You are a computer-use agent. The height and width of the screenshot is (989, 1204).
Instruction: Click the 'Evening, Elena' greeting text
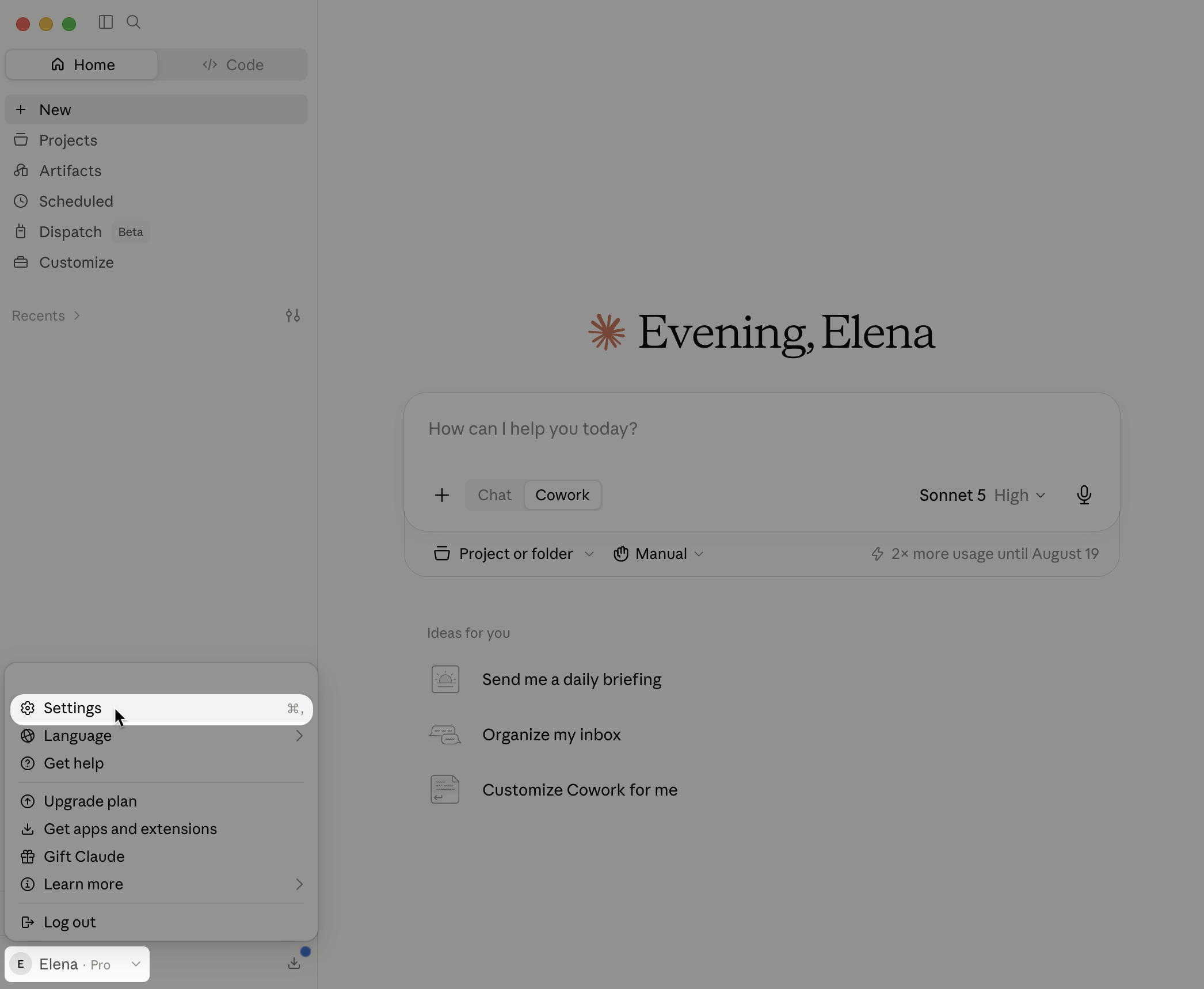(x=786, y=333)
